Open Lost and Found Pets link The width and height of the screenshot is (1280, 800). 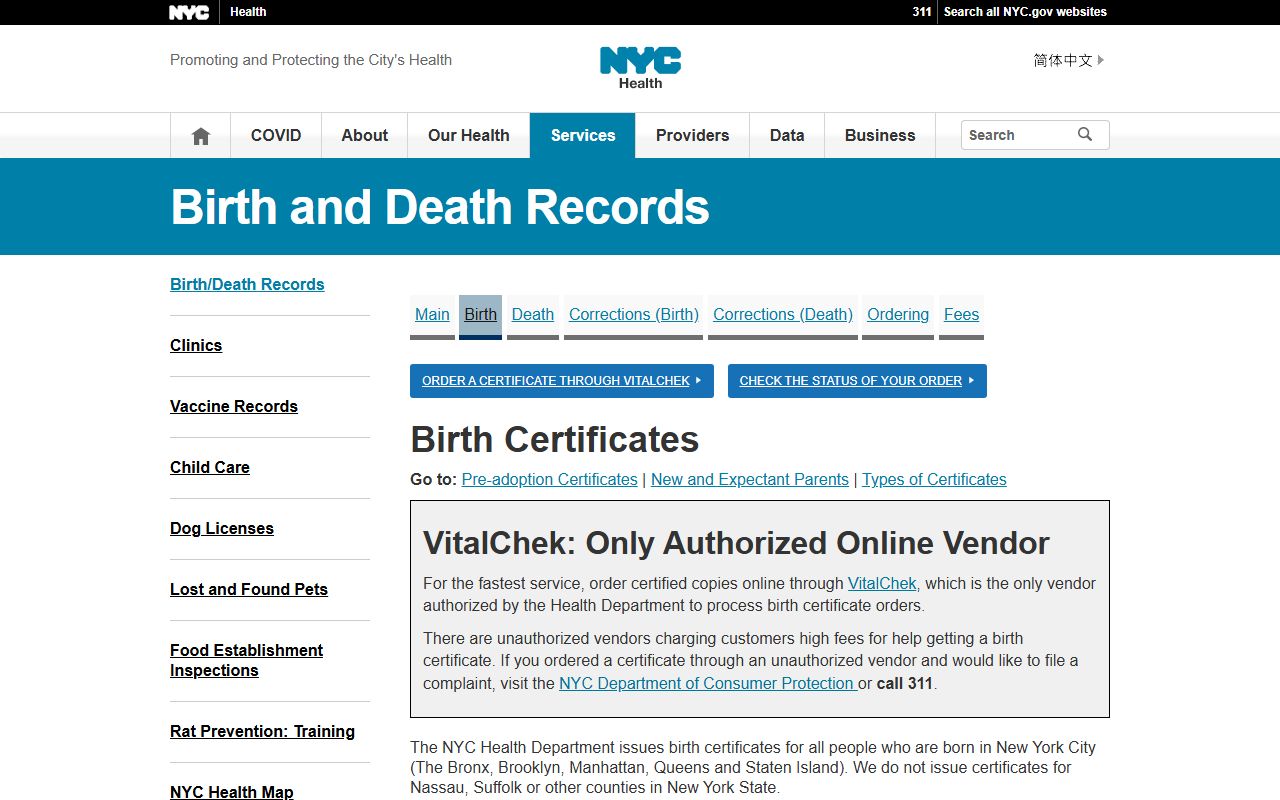tap(249, 589)
